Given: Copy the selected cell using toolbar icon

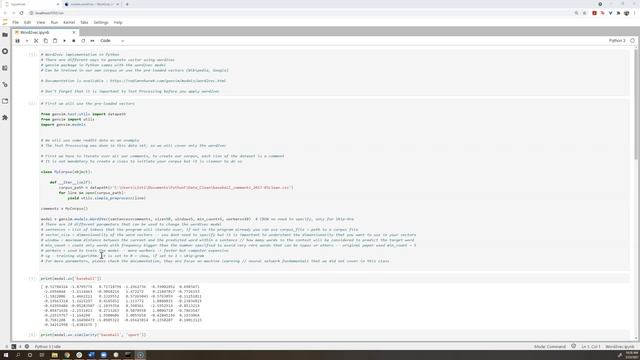Looking at the screenshot, I should 46,41.
